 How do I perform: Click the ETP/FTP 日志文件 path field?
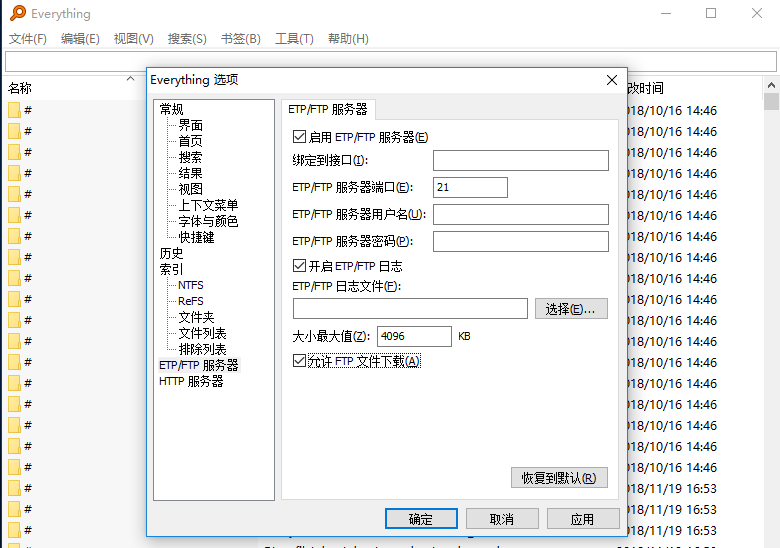410,308
